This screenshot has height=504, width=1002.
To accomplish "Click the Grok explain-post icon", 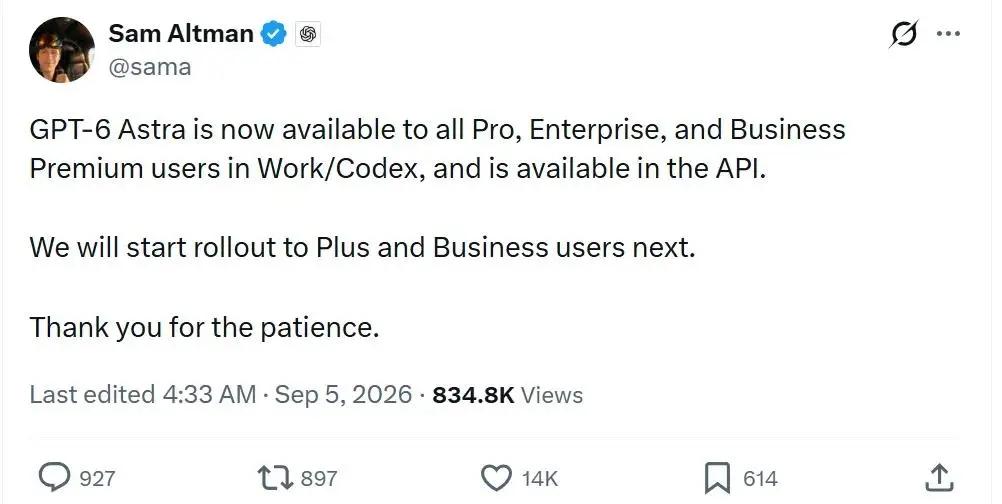I will (904, 34).
